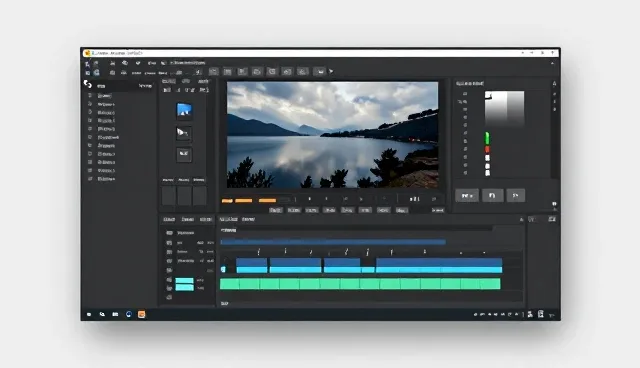Click the white circular-arrows icon heading the left panel

[87, 84]
